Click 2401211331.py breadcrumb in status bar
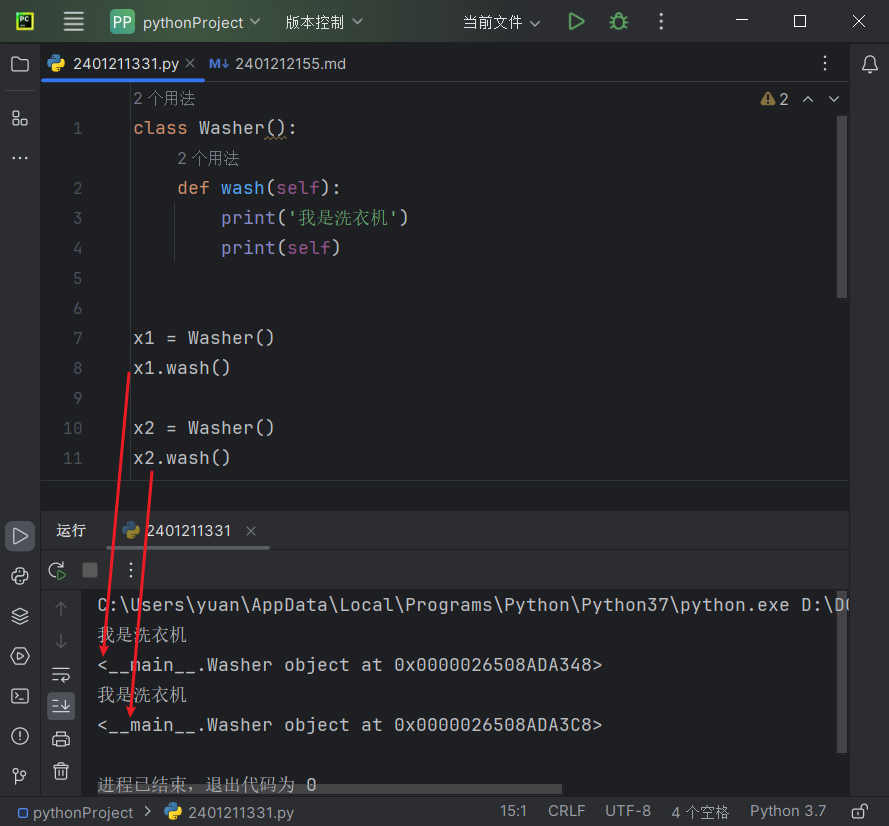The width and height of the screenshot is (889, 826). [x=230, y=812]
